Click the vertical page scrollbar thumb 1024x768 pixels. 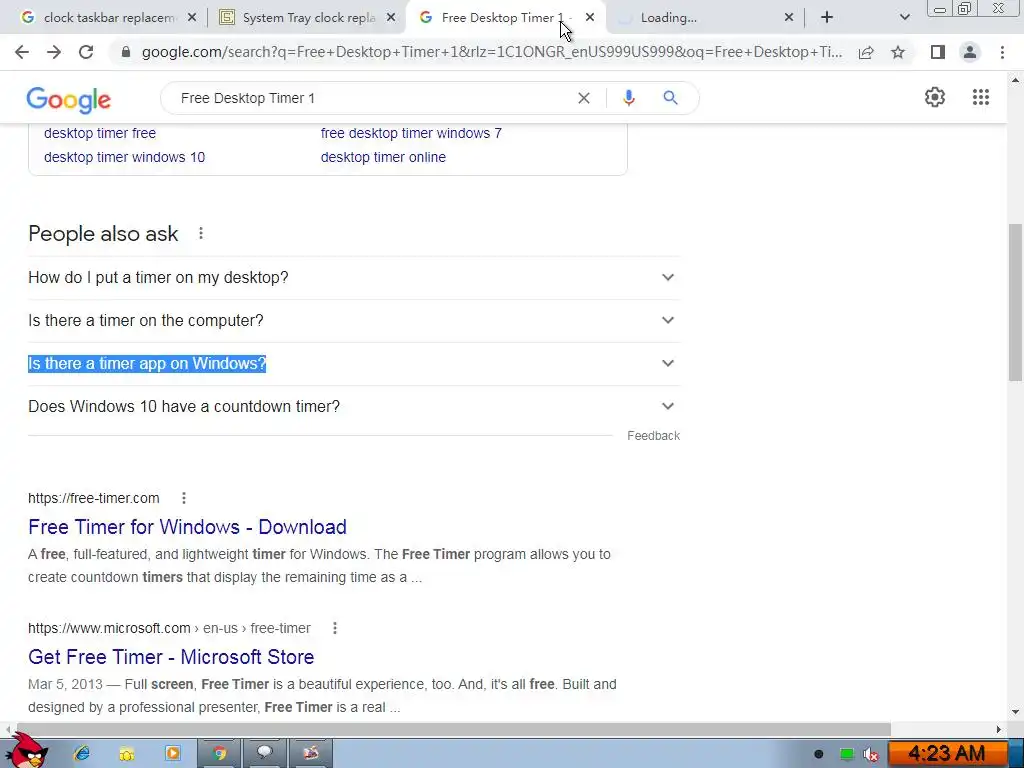(1015, 302)
